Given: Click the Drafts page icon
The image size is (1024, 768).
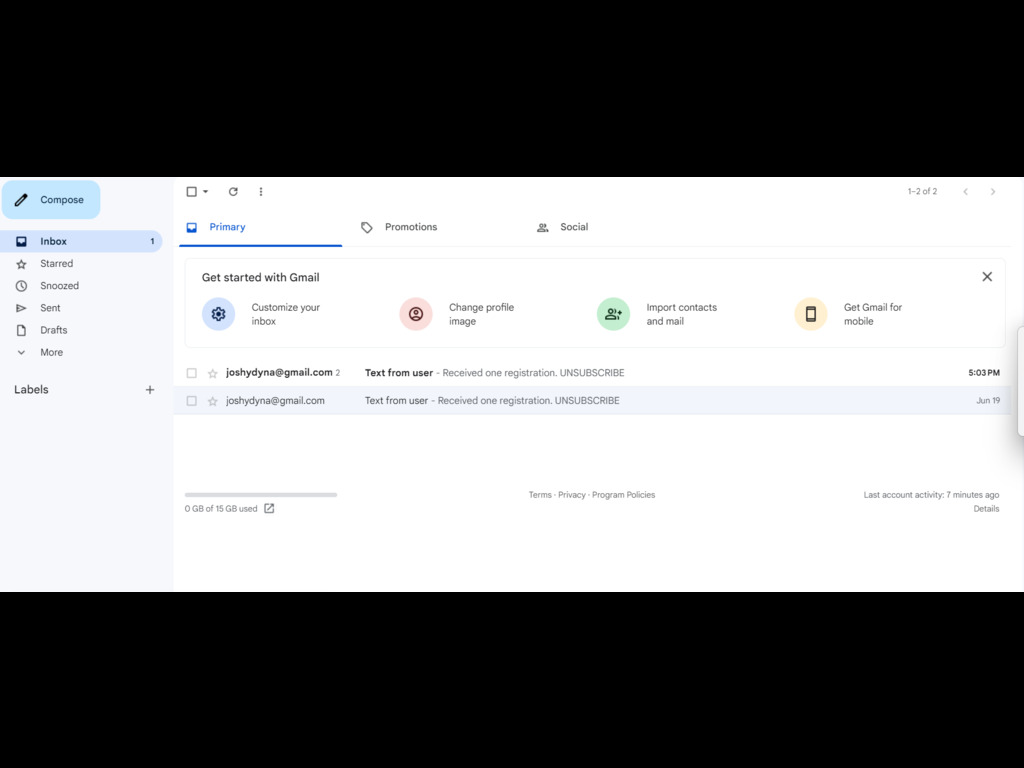Looking at the screenshot, I should (x=22, y=330).
